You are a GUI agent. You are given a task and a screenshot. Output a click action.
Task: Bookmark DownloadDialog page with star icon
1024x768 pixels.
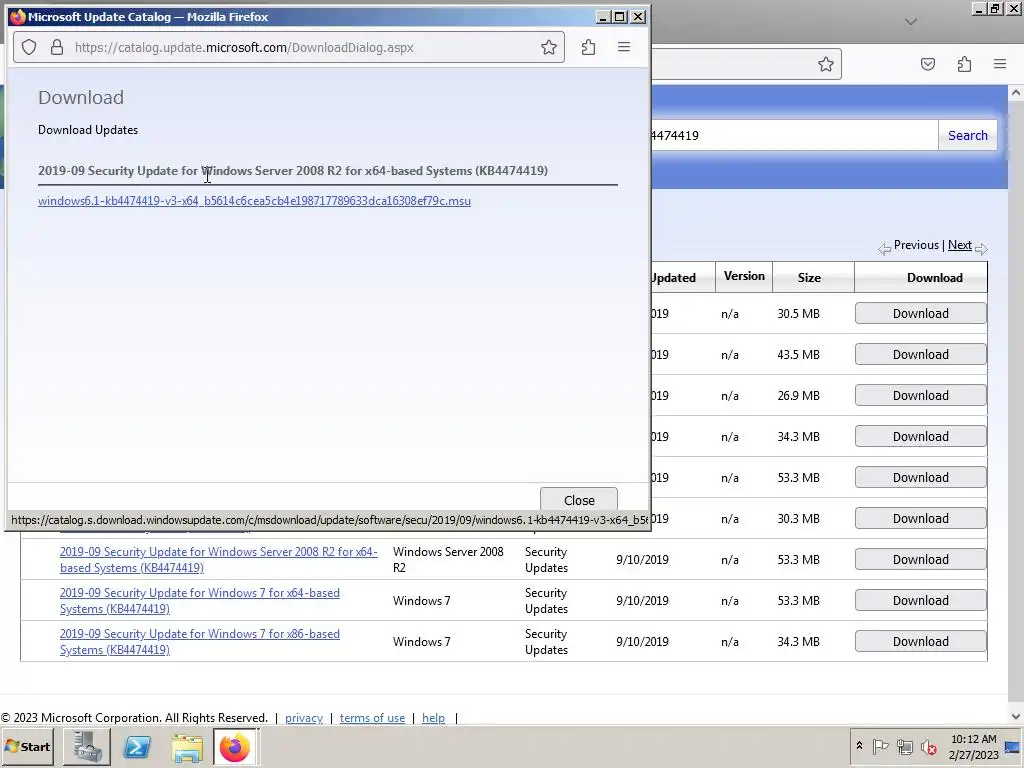point(549,47)
